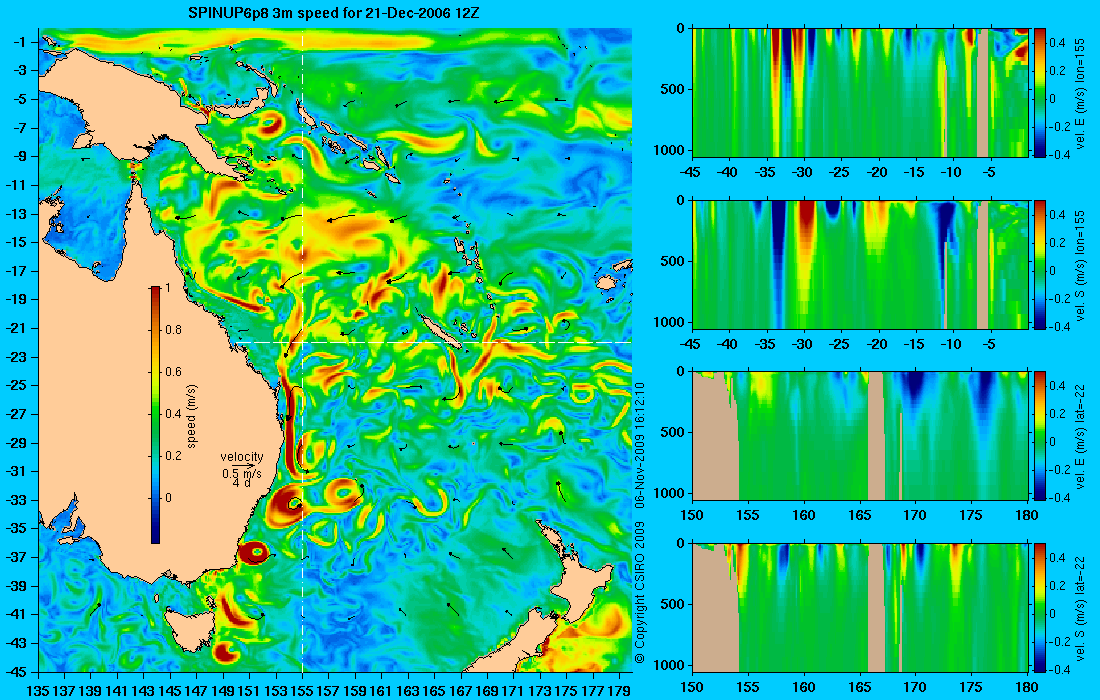Select the top 'vel. E lon=155' section plot
Image resolution: width=1100 pixels, height=700 pixels.
point(860,93)
